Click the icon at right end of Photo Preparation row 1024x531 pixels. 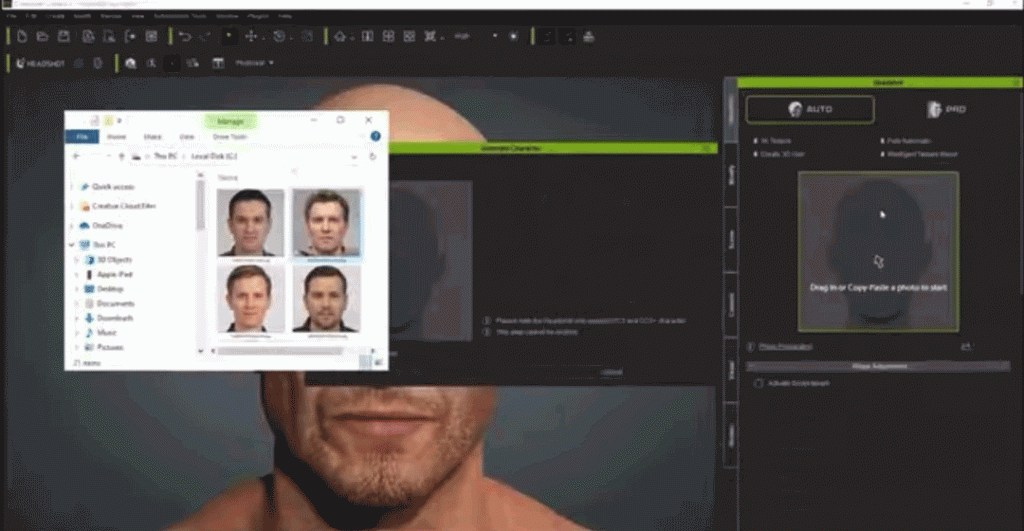point(967,347)
